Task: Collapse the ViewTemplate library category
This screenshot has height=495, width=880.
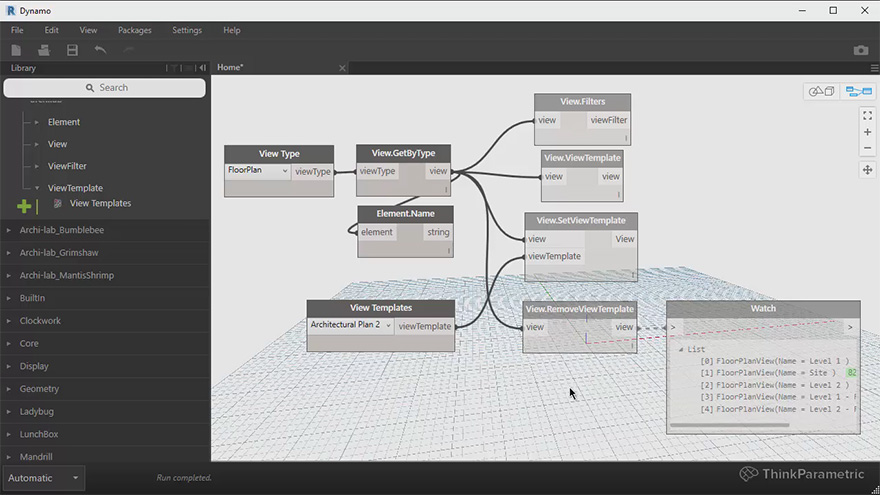Action: (36, 188)
